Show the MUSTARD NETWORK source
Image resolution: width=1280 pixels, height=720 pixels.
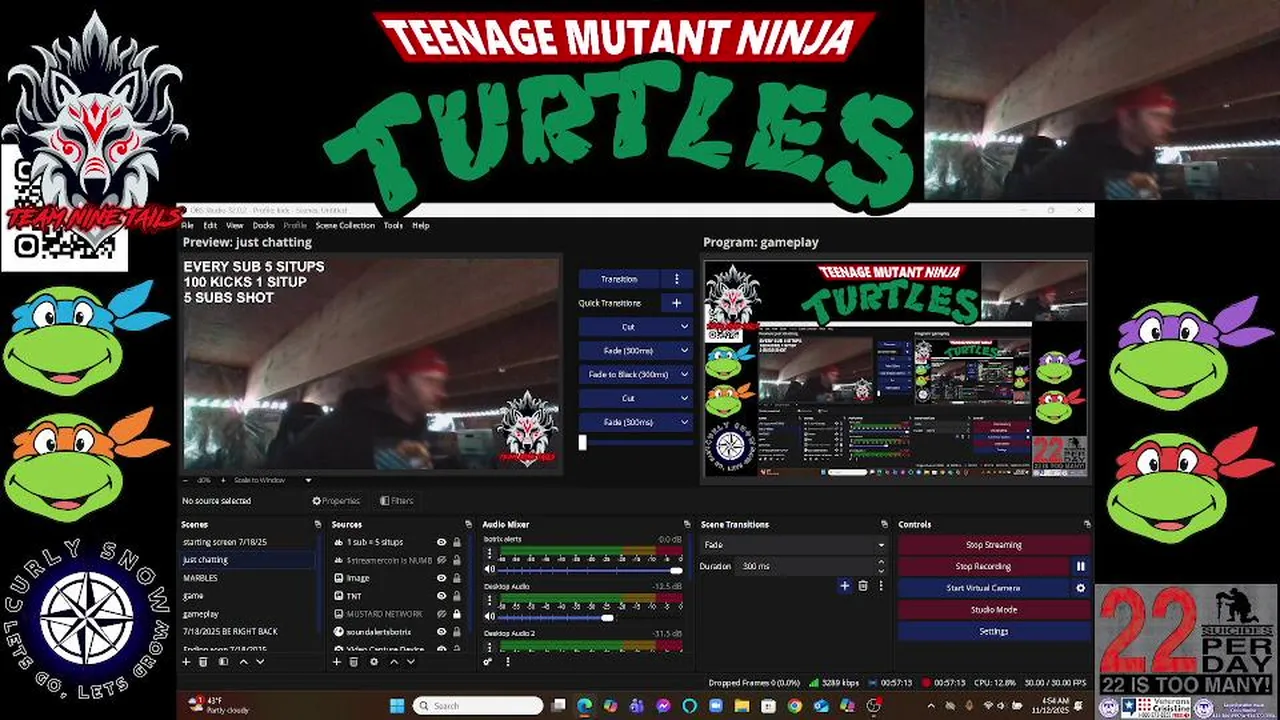point(441,614)
